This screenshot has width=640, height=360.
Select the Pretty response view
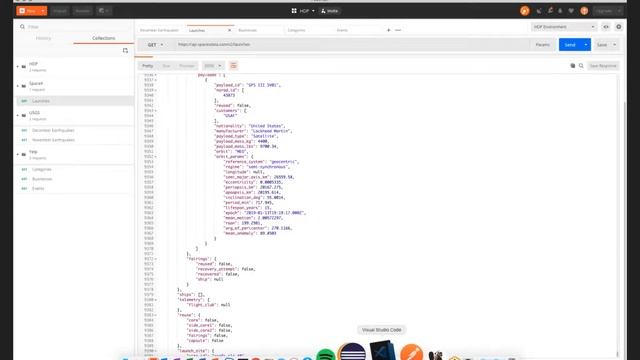tap(147, 66)
